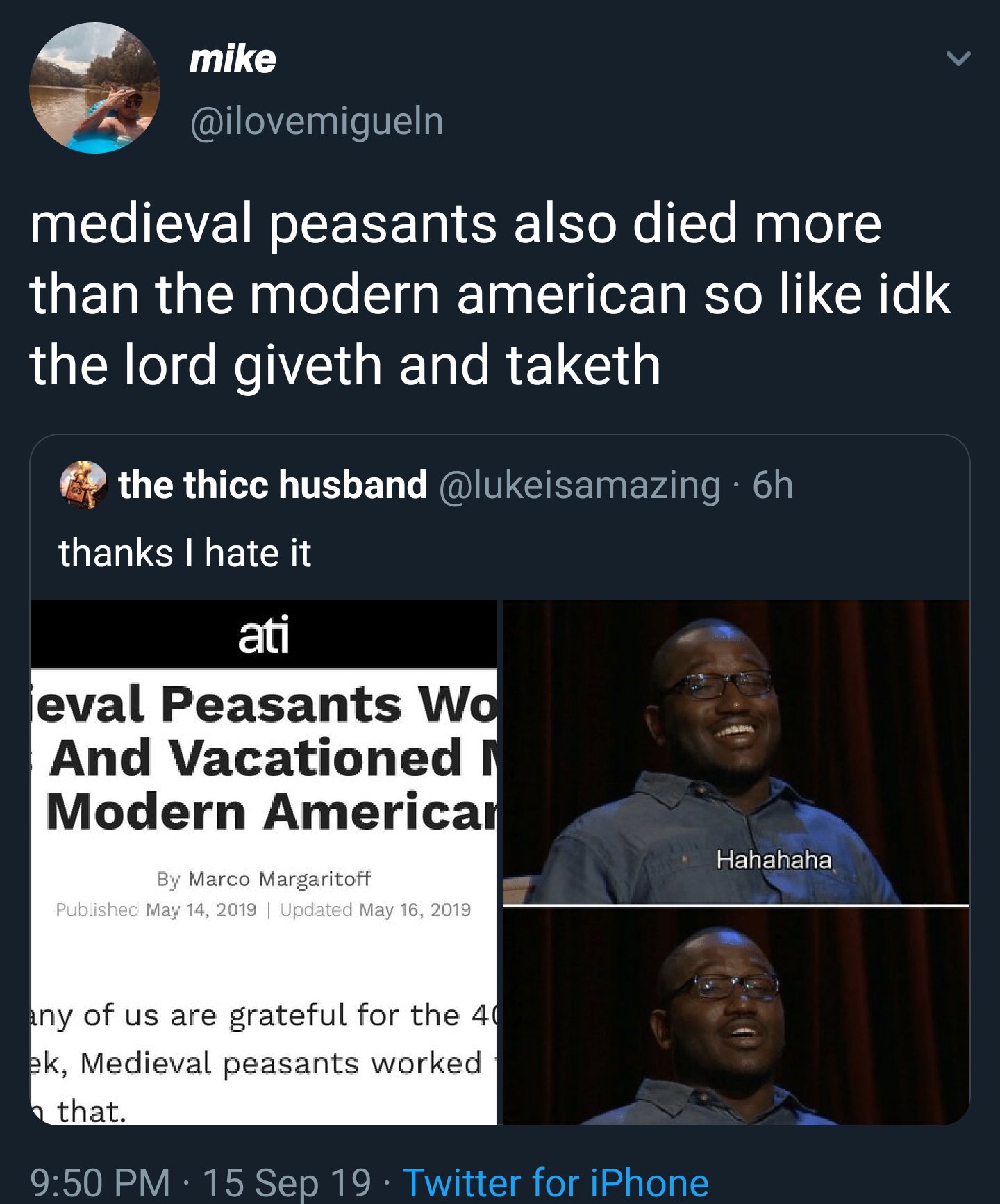The height and width of the screenshot is (1204, 1000).
Task: Open the Medieval Peasants article headline
Action: point(271,757)
